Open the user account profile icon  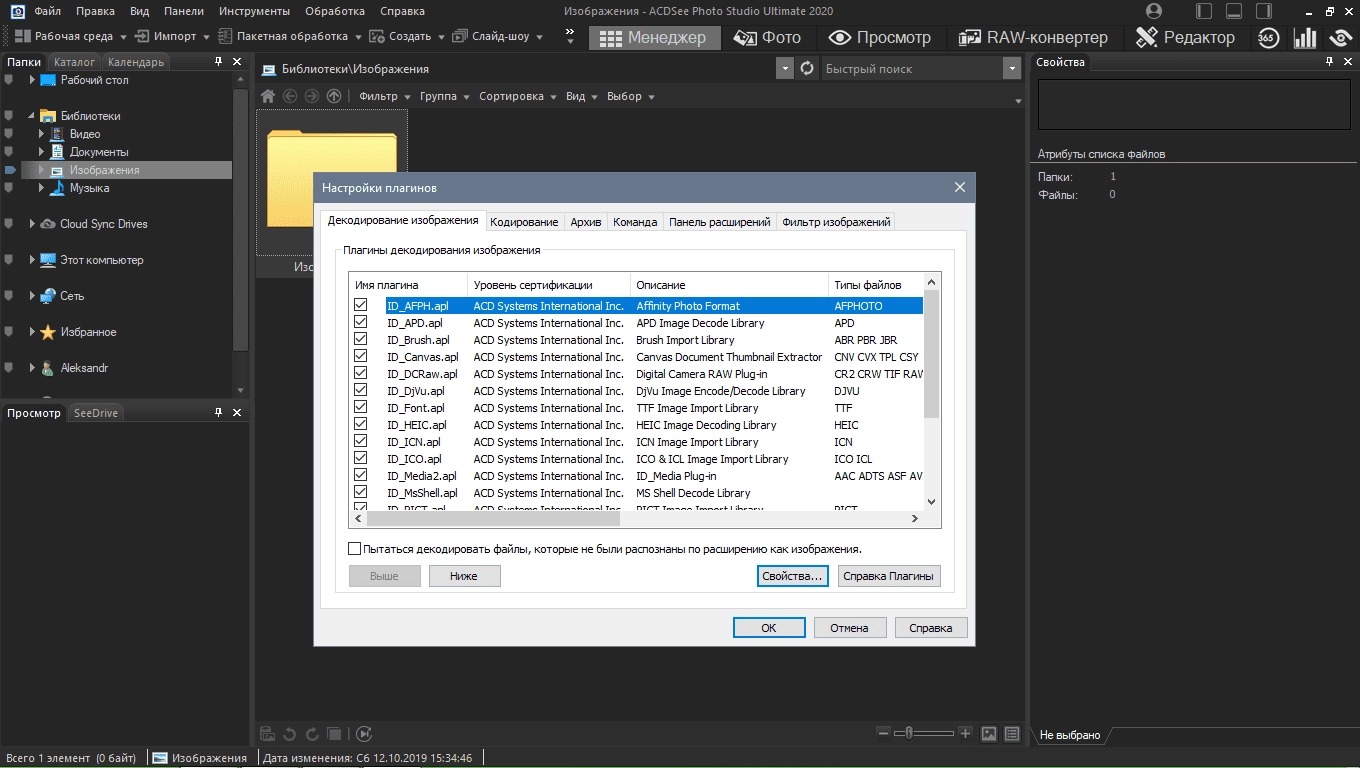point(1154,11)
